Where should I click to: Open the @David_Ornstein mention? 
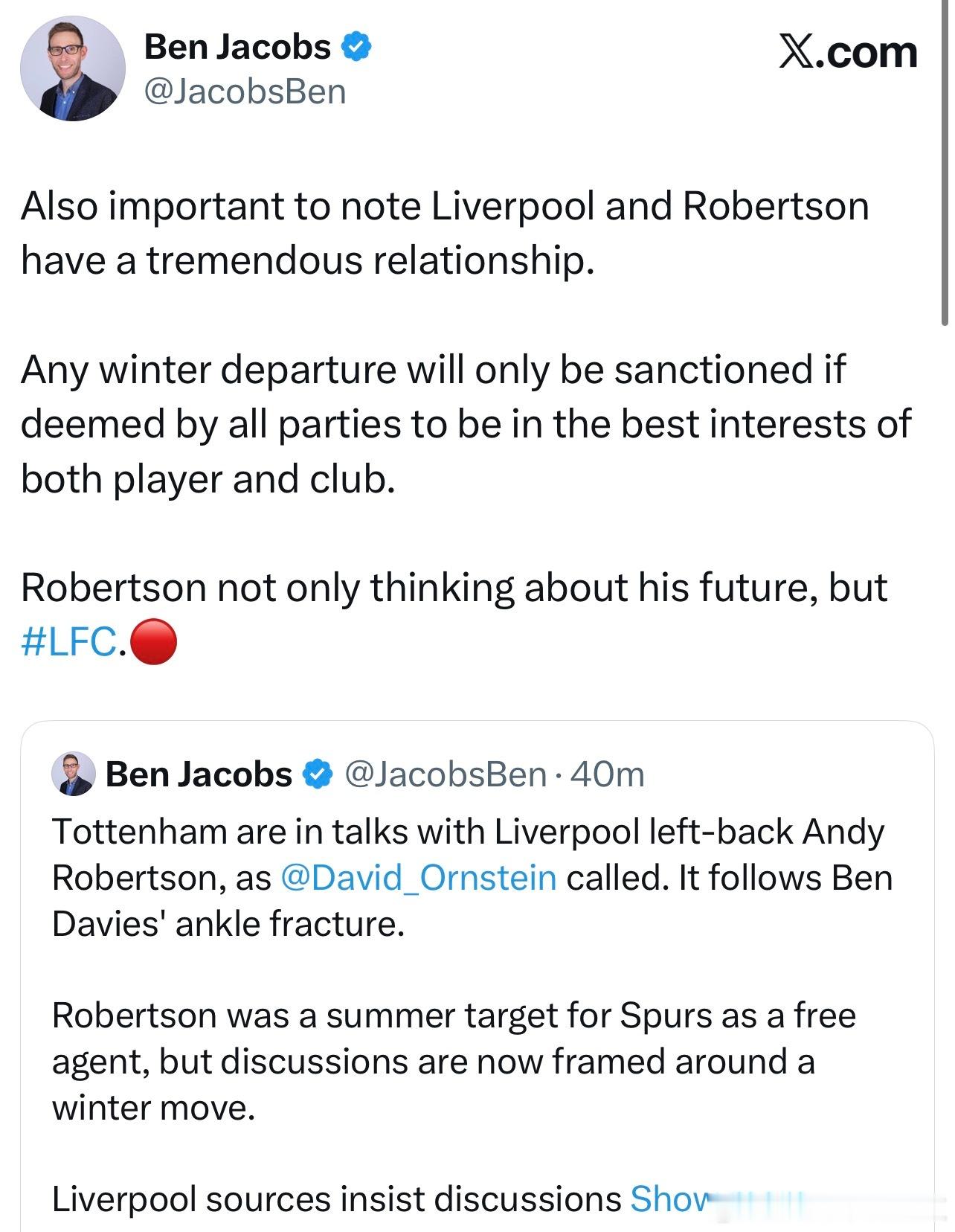(x=419, y=877)
